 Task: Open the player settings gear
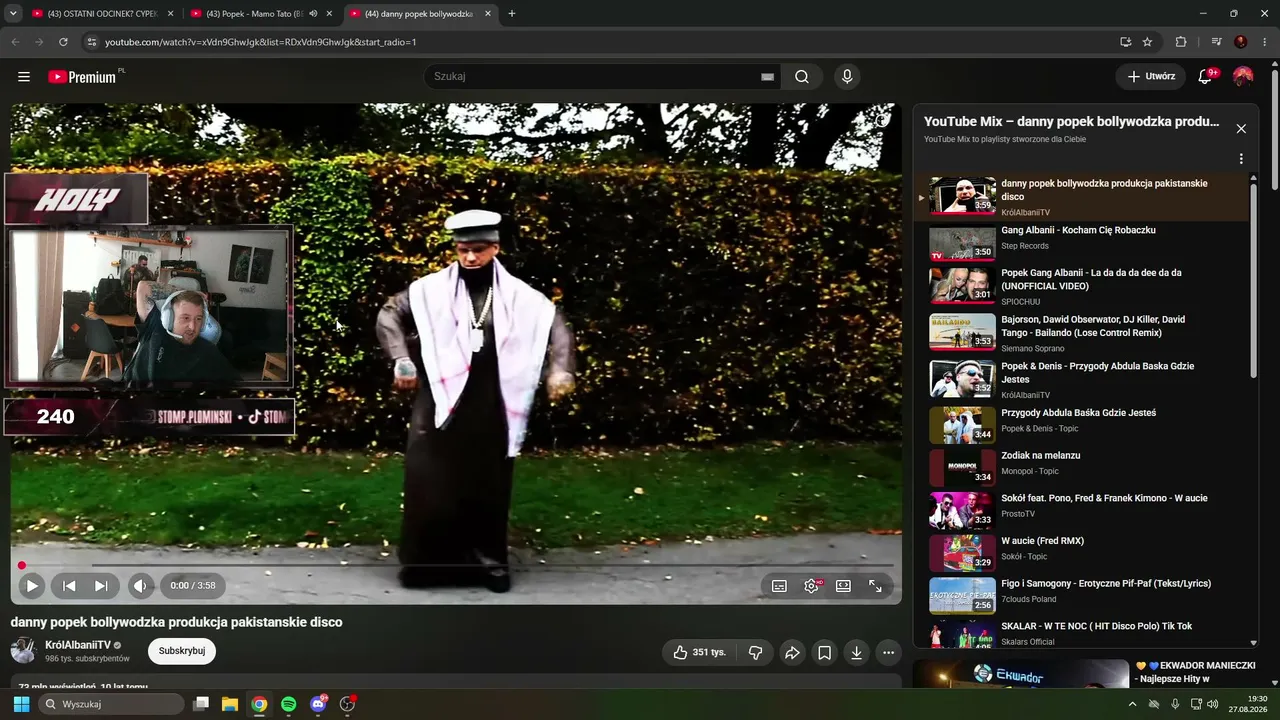coord(811,586)
